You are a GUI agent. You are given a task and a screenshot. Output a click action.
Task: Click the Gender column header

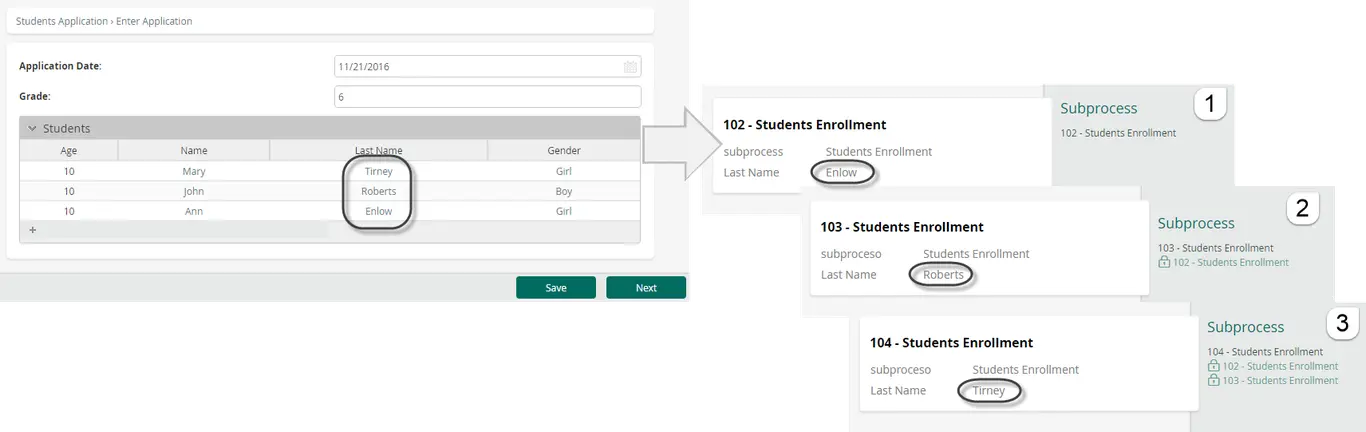tap(564, 150)
